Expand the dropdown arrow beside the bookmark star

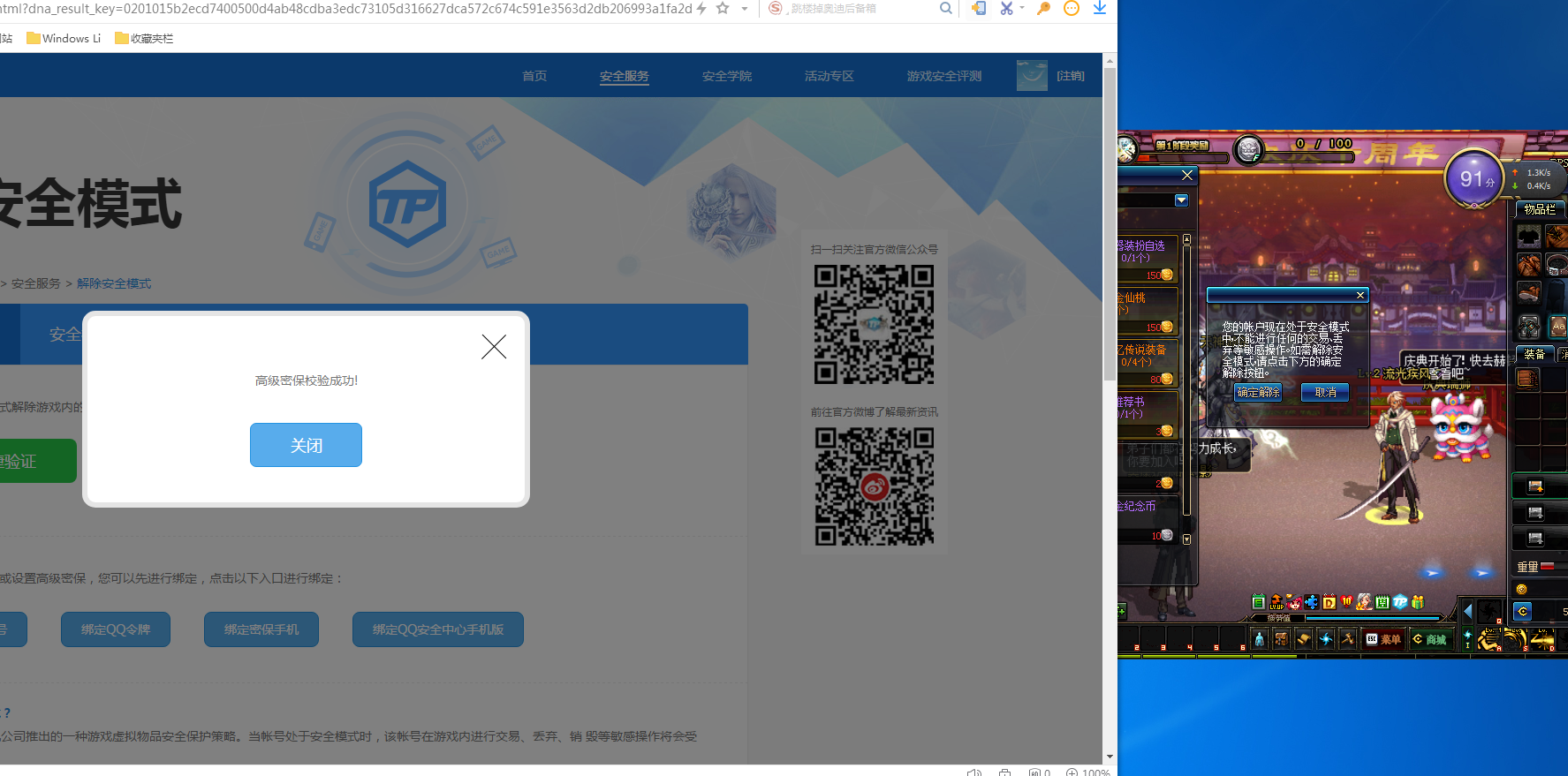(x=745, y=9)
